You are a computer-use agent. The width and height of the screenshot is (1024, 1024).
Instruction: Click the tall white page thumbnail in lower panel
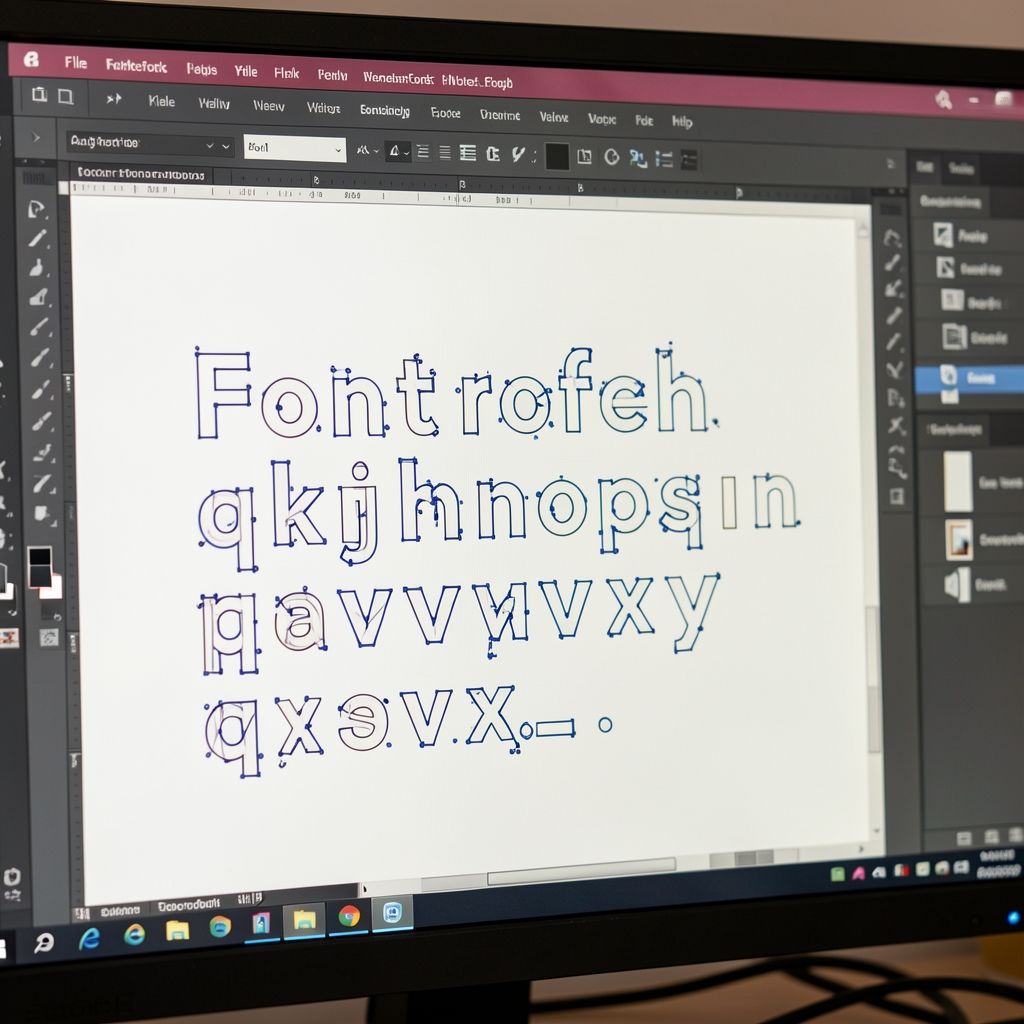click(958, 481)
